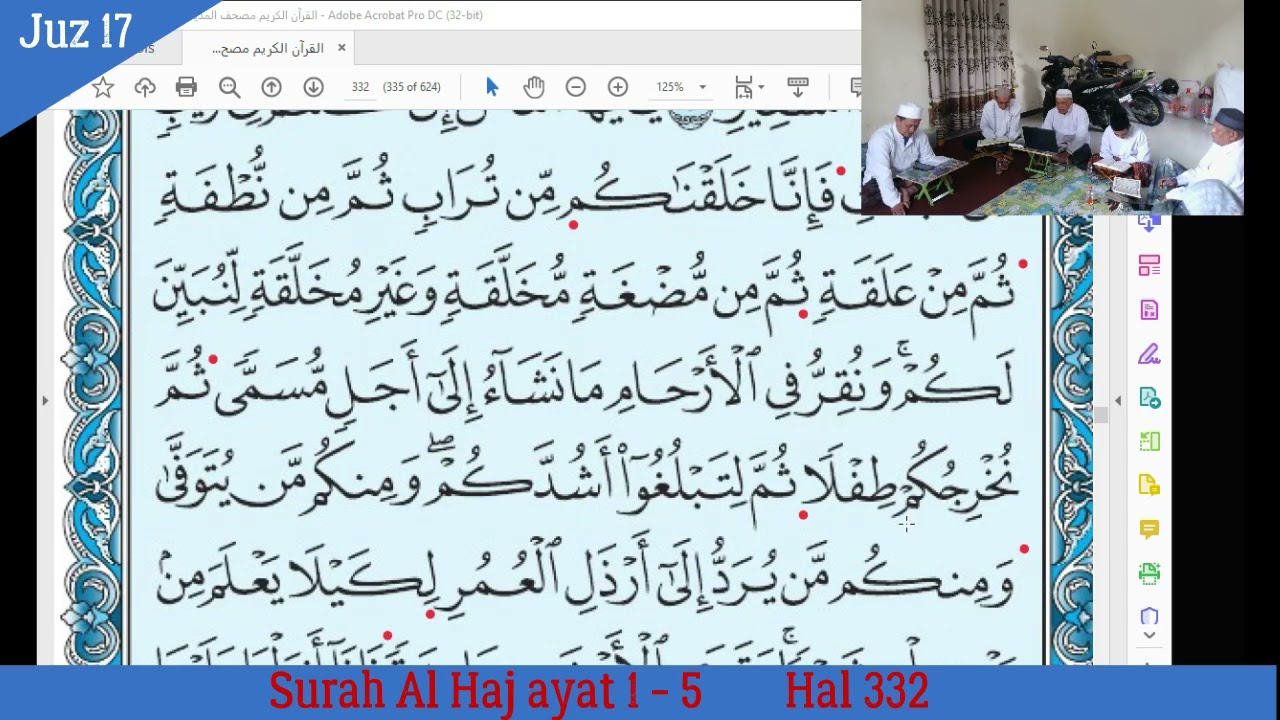Click the page number field showing 332
The width and height of the screenshot is (1280, 720).
coord(360,87)
